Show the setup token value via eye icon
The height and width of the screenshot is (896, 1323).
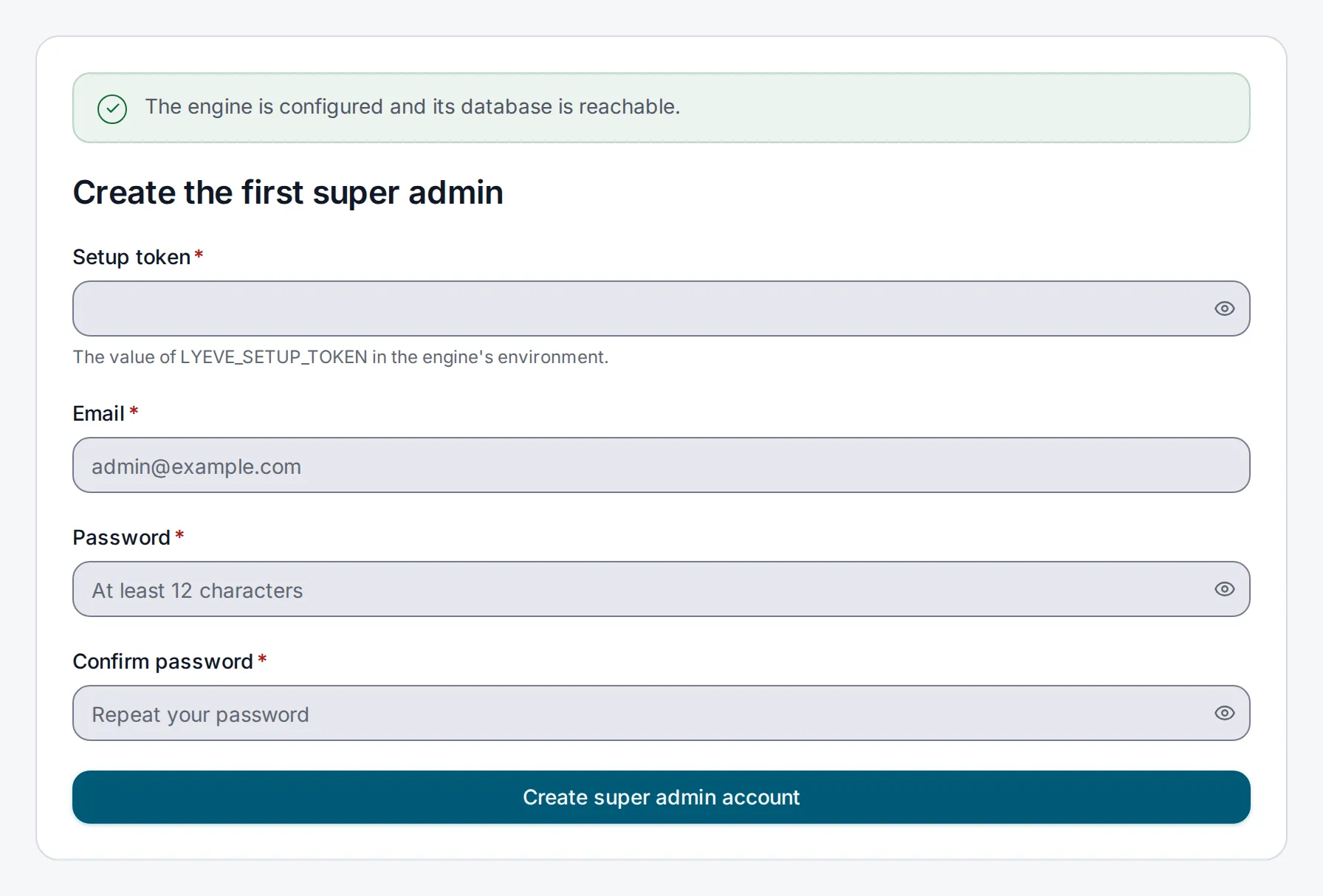1224,309
